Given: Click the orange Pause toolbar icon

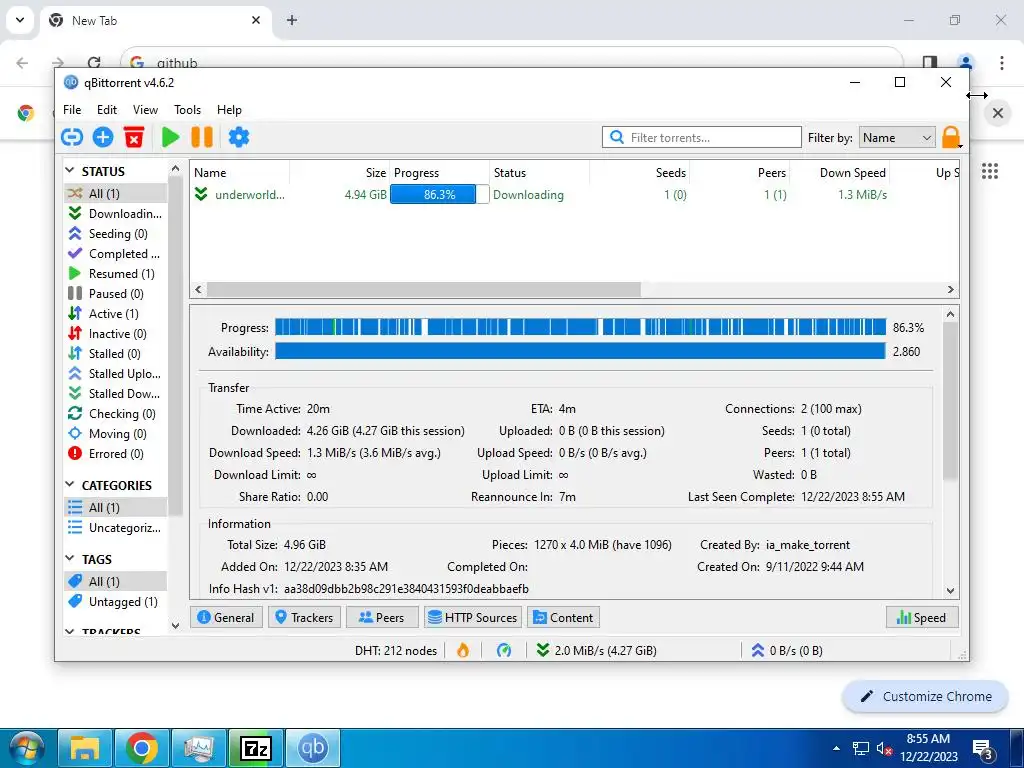Looking at the screenshot, I should [x=202, y=137].
